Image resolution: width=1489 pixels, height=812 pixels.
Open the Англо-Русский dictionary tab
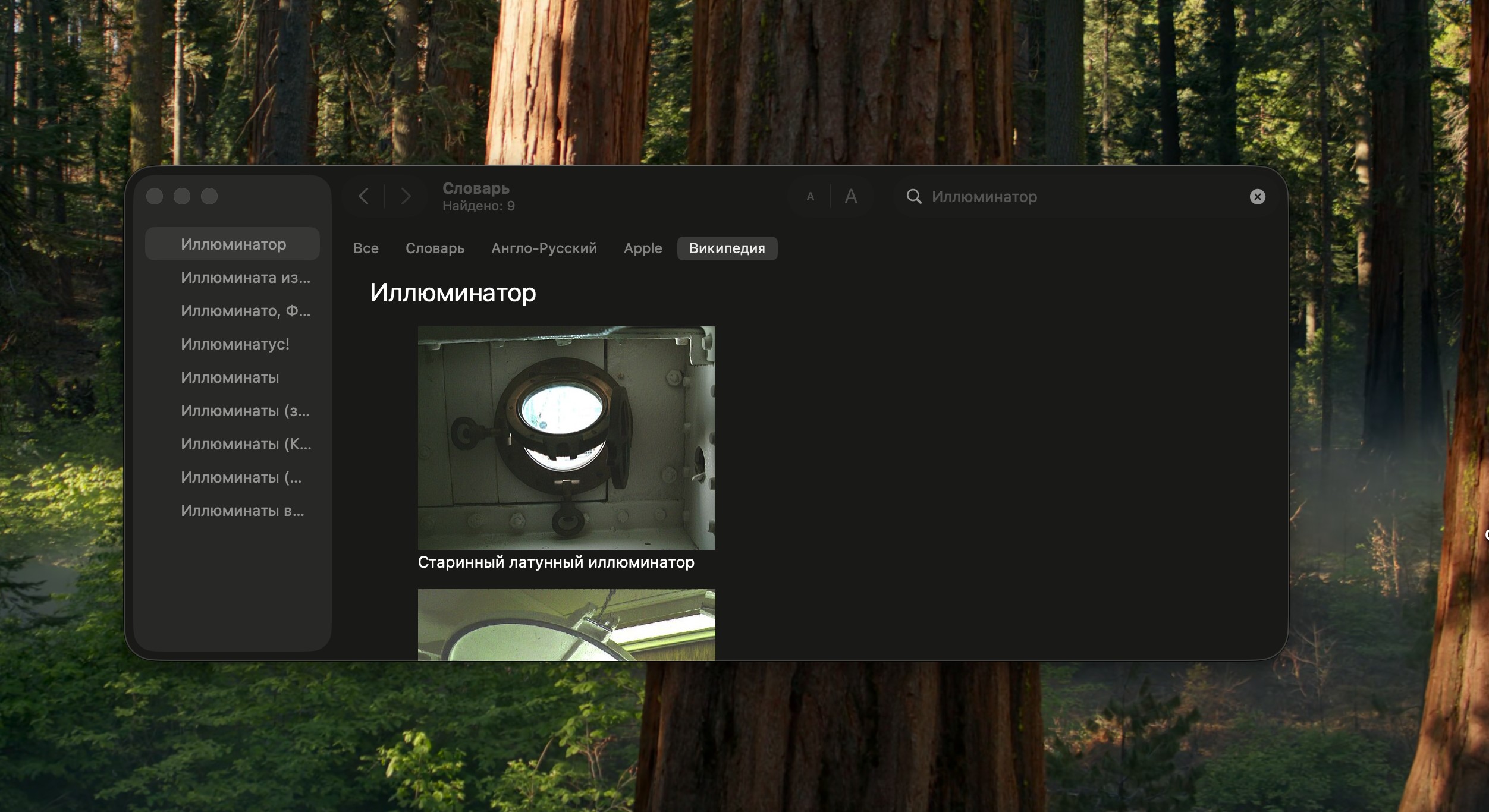544,248
